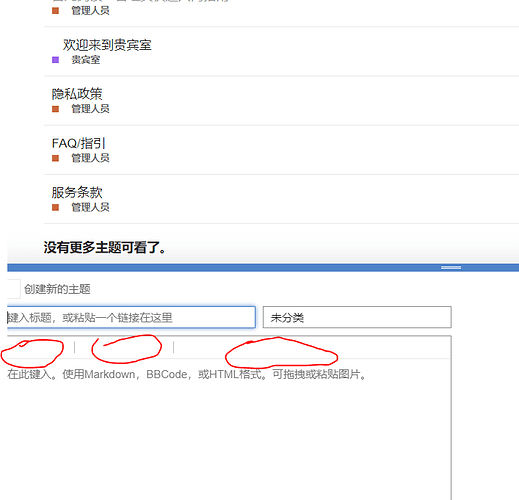Click the 没有更多主题可看了 message
The height and width of the screenshot is (500, 519).
104,248
